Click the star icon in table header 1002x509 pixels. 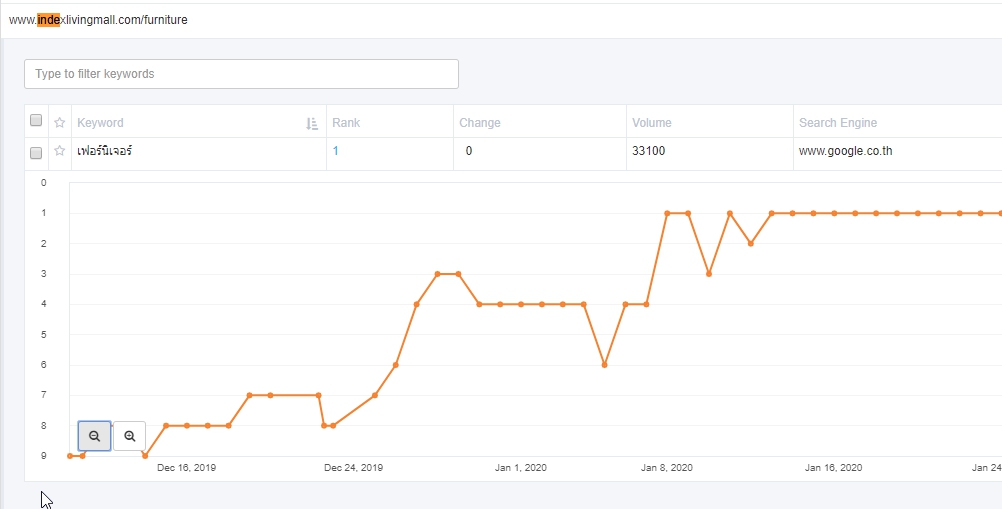60,123
